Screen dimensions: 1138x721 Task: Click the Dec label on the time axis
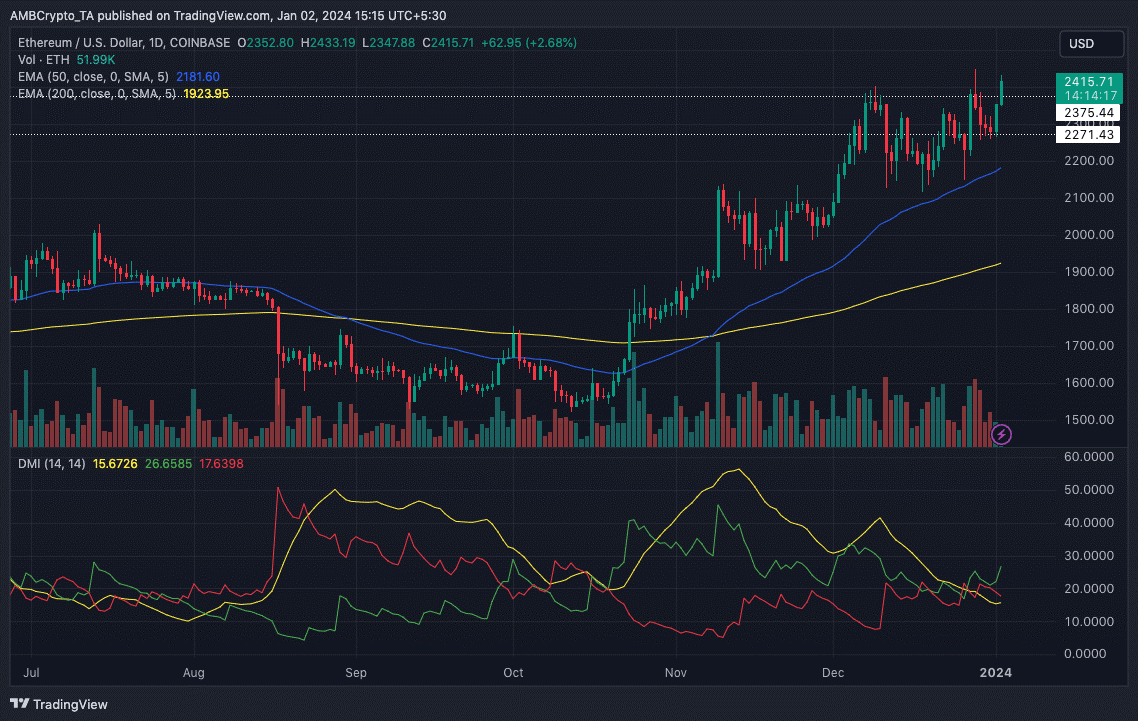pos(833,673)
